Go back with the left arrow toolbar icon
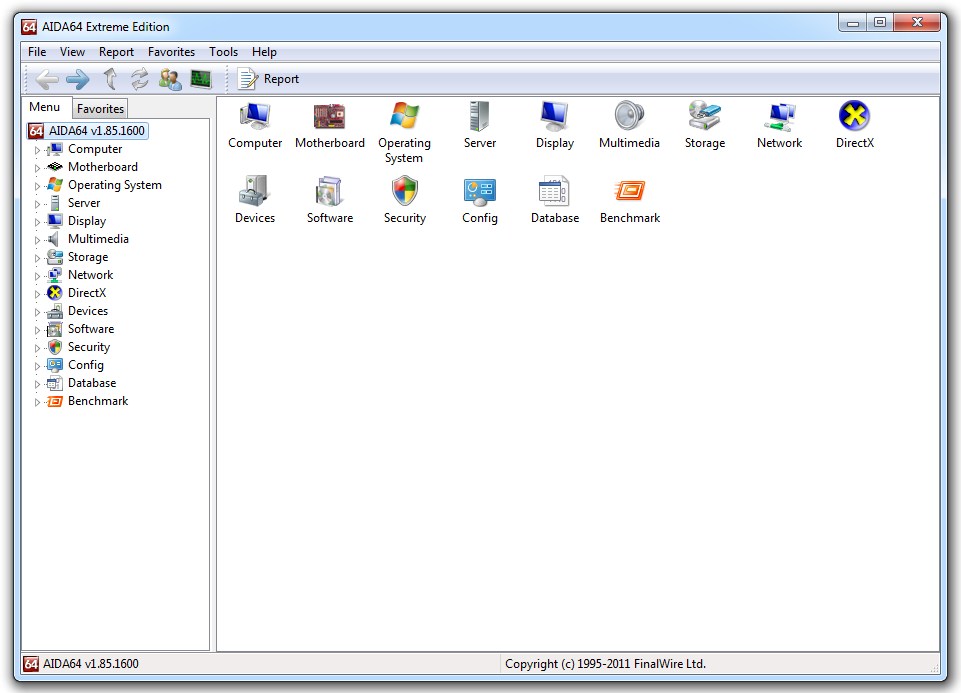The image size is (961, 693). [x=47, y=79]
